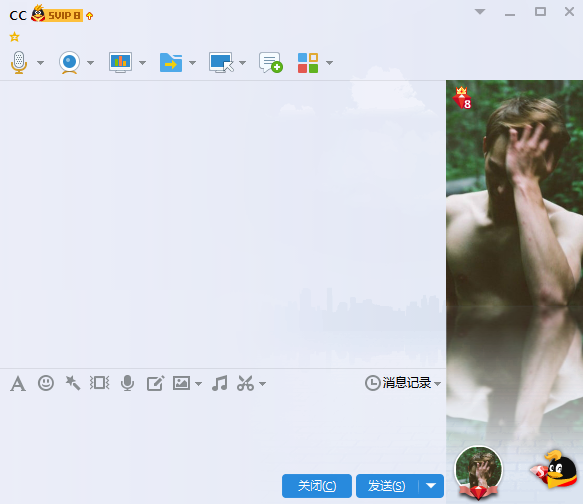Open 消息记录 message history
This screenshot has width=583, height=504.
pos(398,383)
